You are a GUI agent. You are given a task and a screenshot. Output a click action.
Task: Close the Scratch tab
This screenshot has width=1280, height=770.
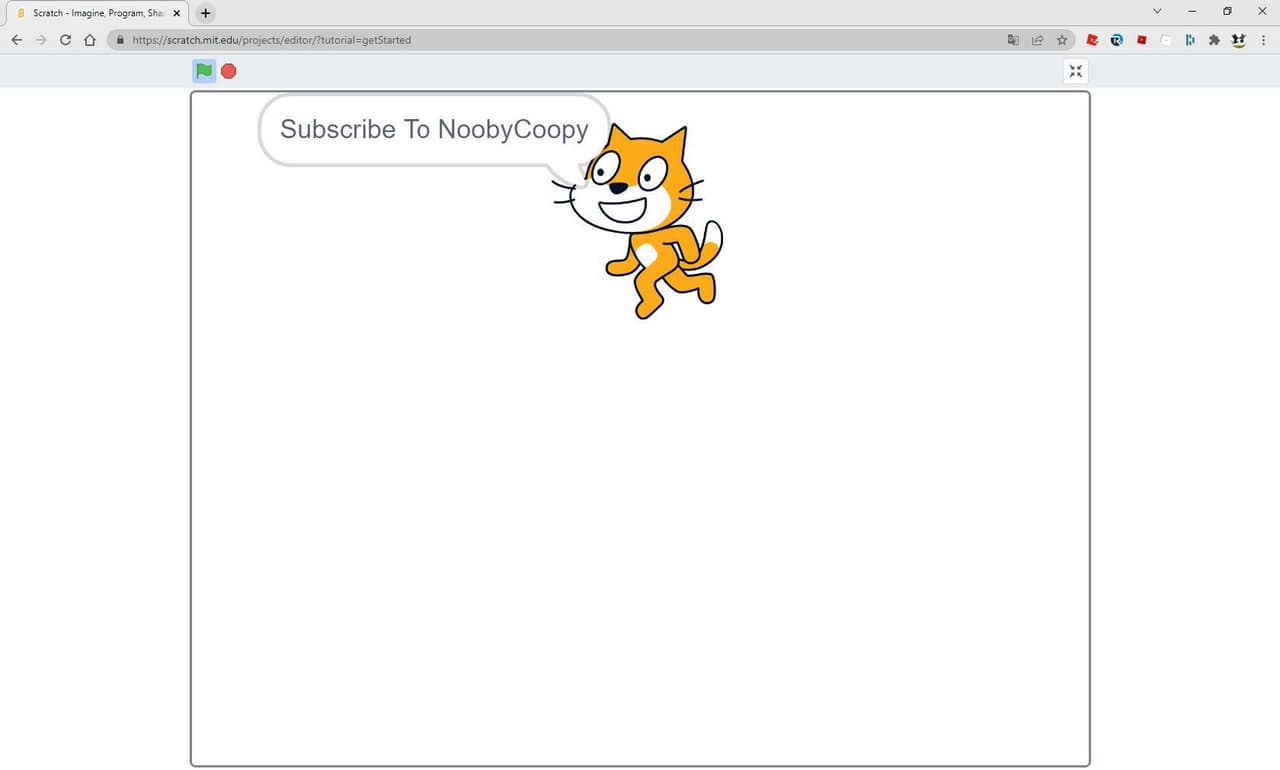click(177, 13)
